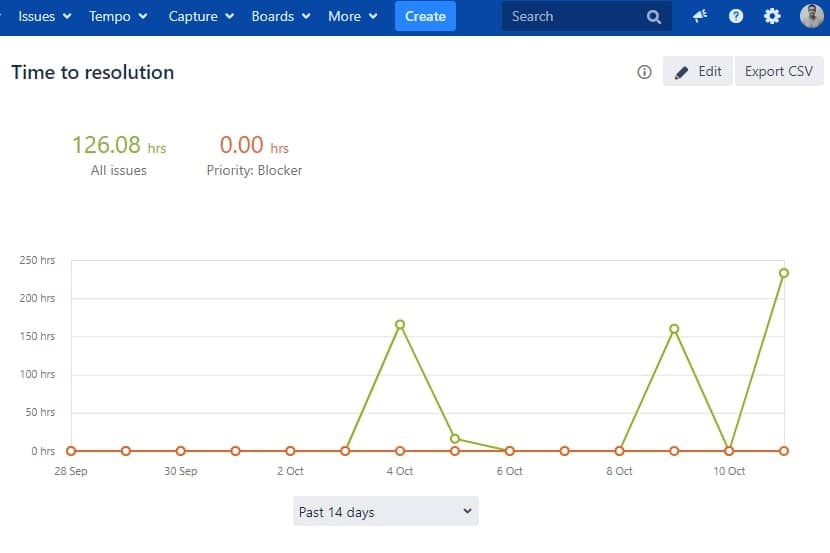Open the settings gear icon
Screen dimensions: 830x553
tap(772, 16)
